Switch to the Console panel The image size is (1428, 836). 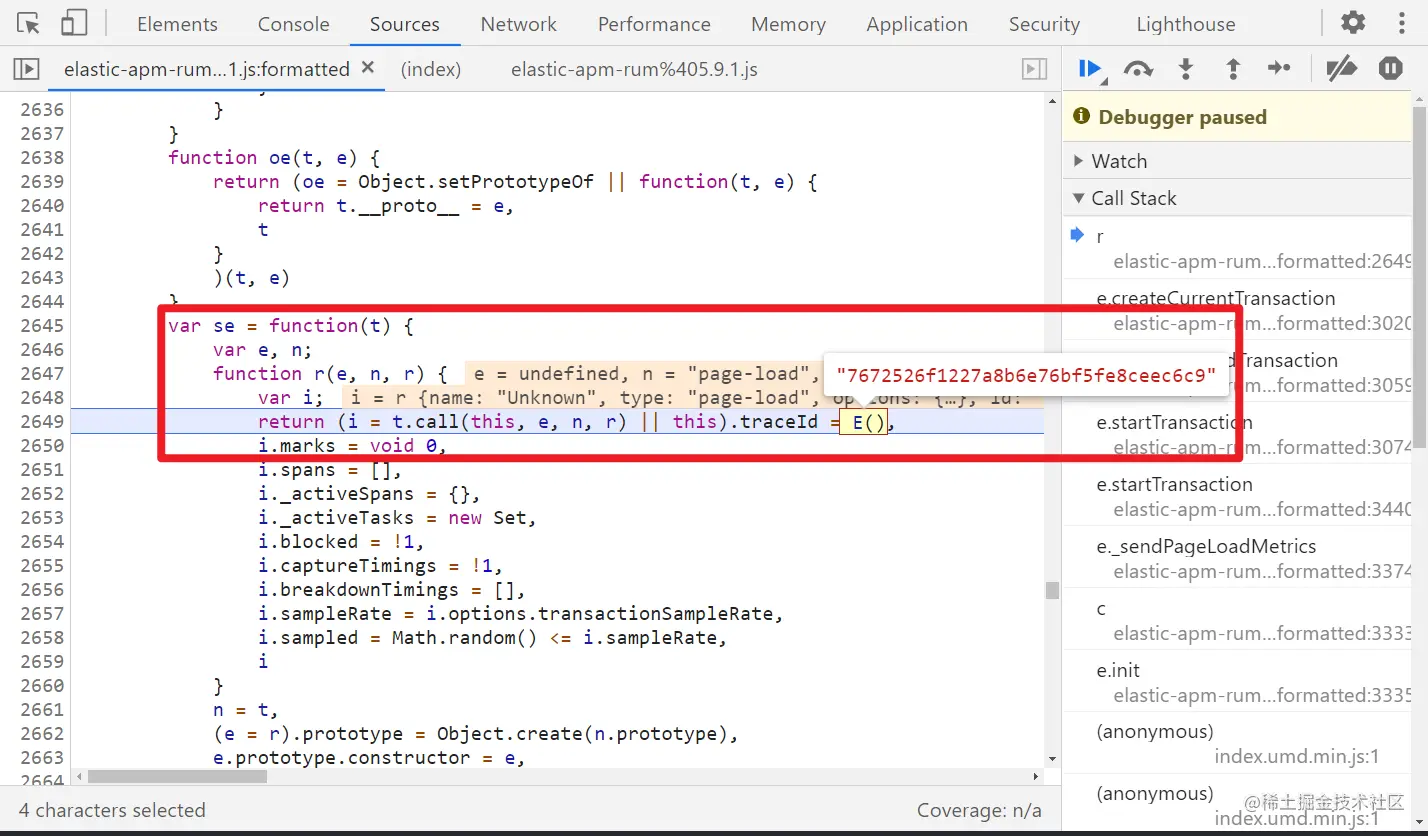[293, 24]
